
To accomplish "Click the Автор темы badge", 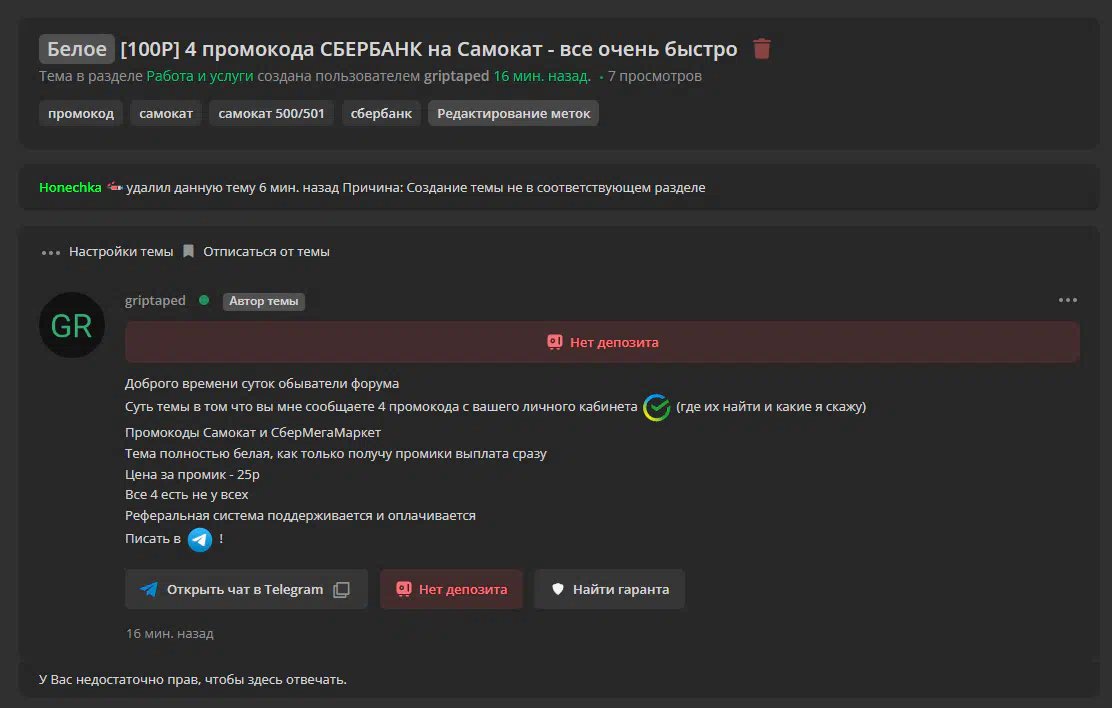I will tap(264, 302).
